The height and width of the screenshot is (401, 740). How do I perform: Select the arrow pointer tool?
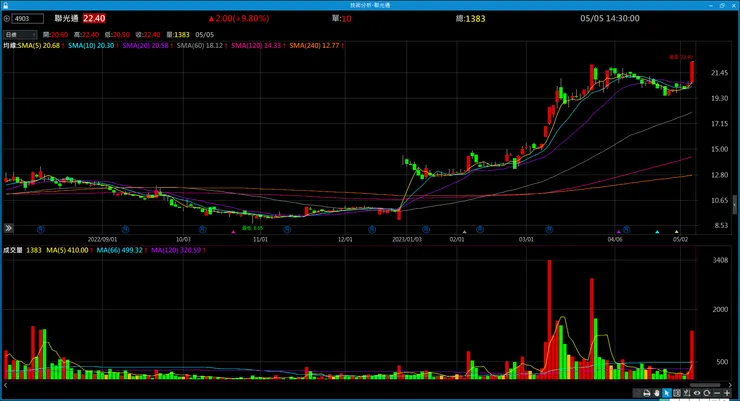tap(666, 393)
